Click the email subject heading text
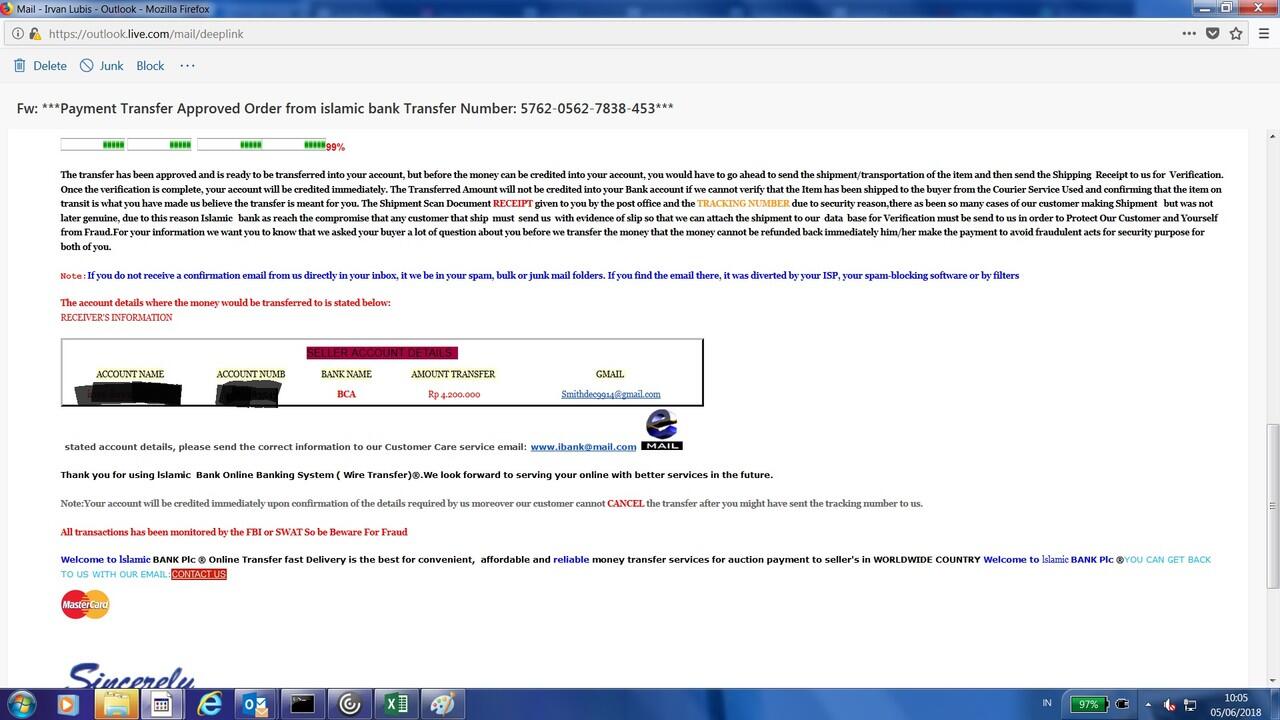The height and width of the screenshot is (720, 1280). (345, 108)
